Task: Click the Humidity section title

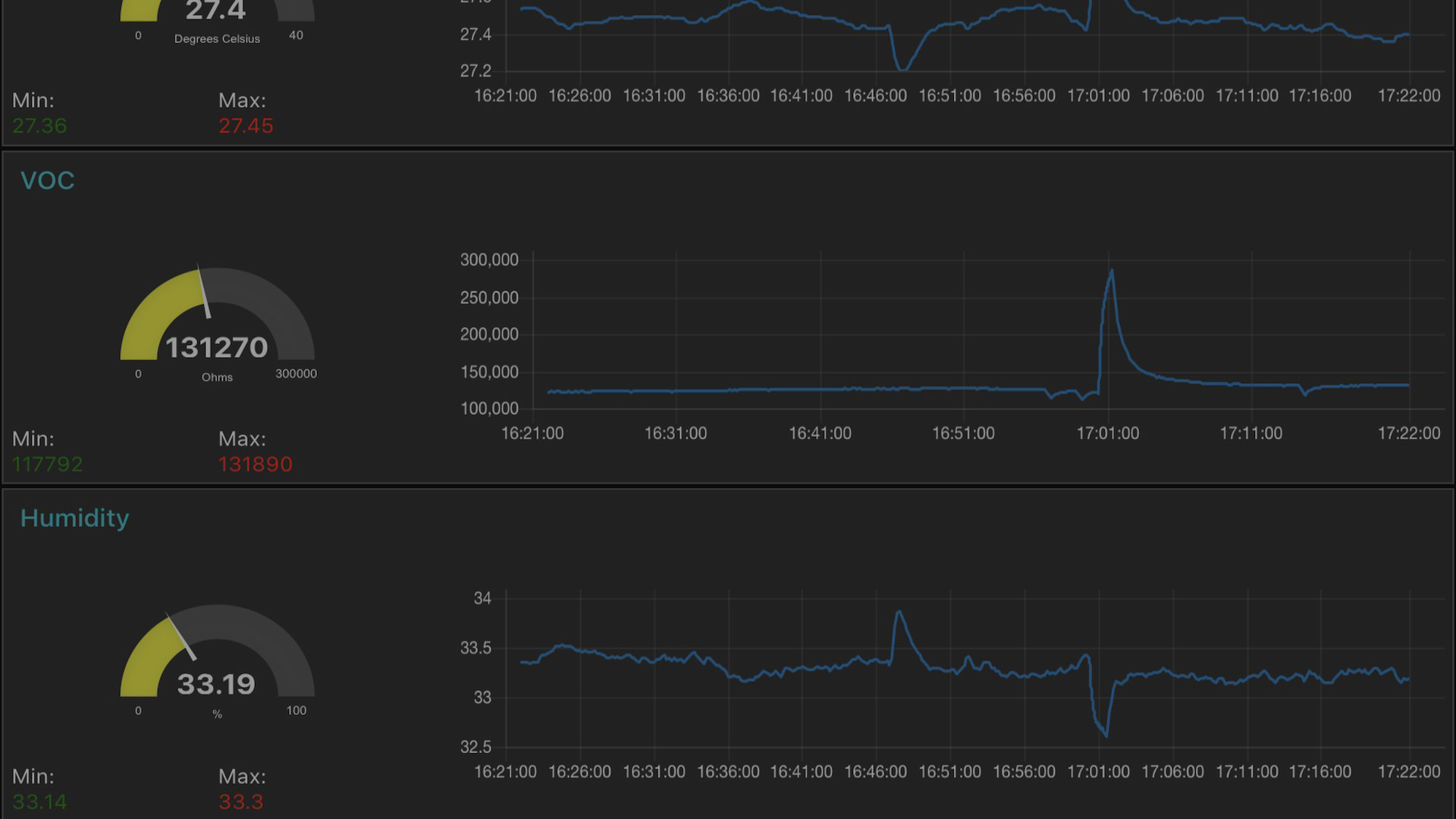Action: pos(74,518)
